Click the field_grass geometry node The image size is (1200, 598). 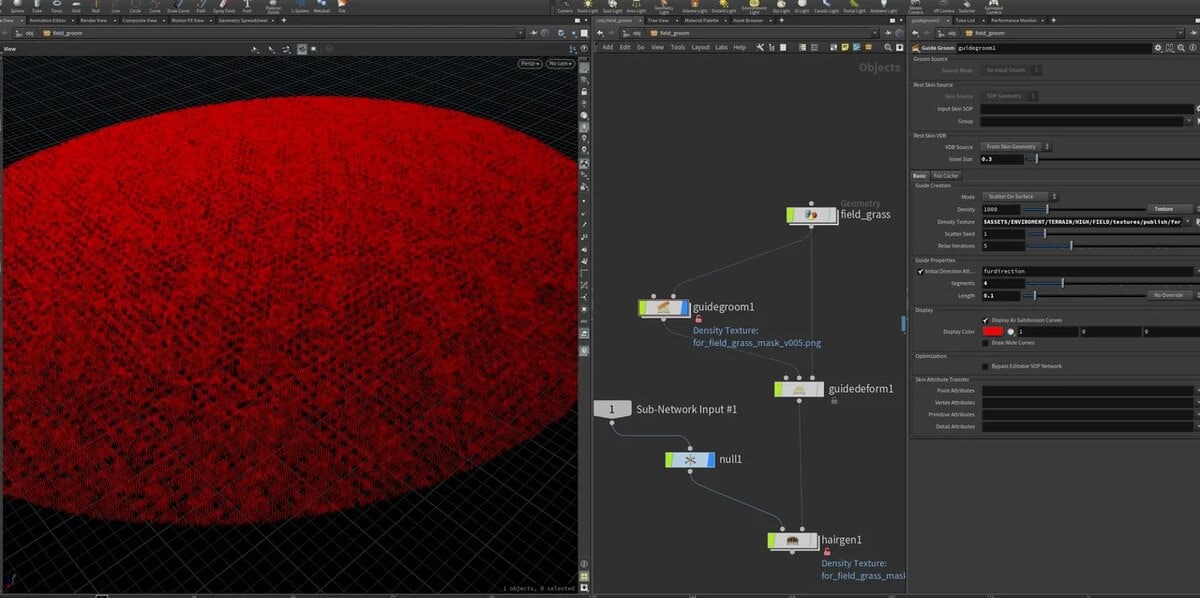[x=812, y=214]
